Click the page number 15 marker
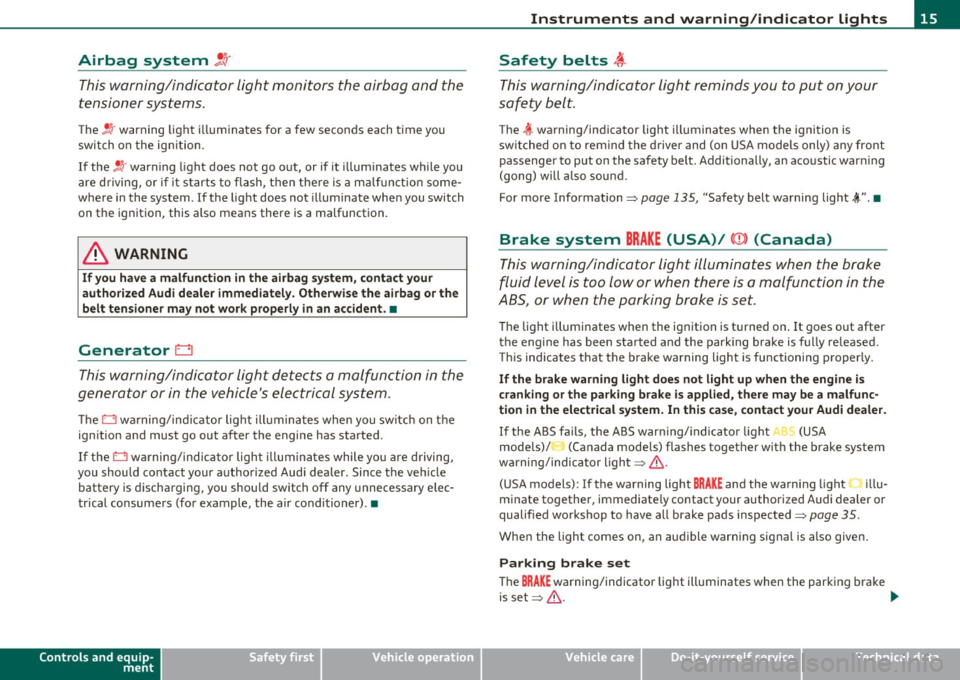 click(x=929, y=18)
